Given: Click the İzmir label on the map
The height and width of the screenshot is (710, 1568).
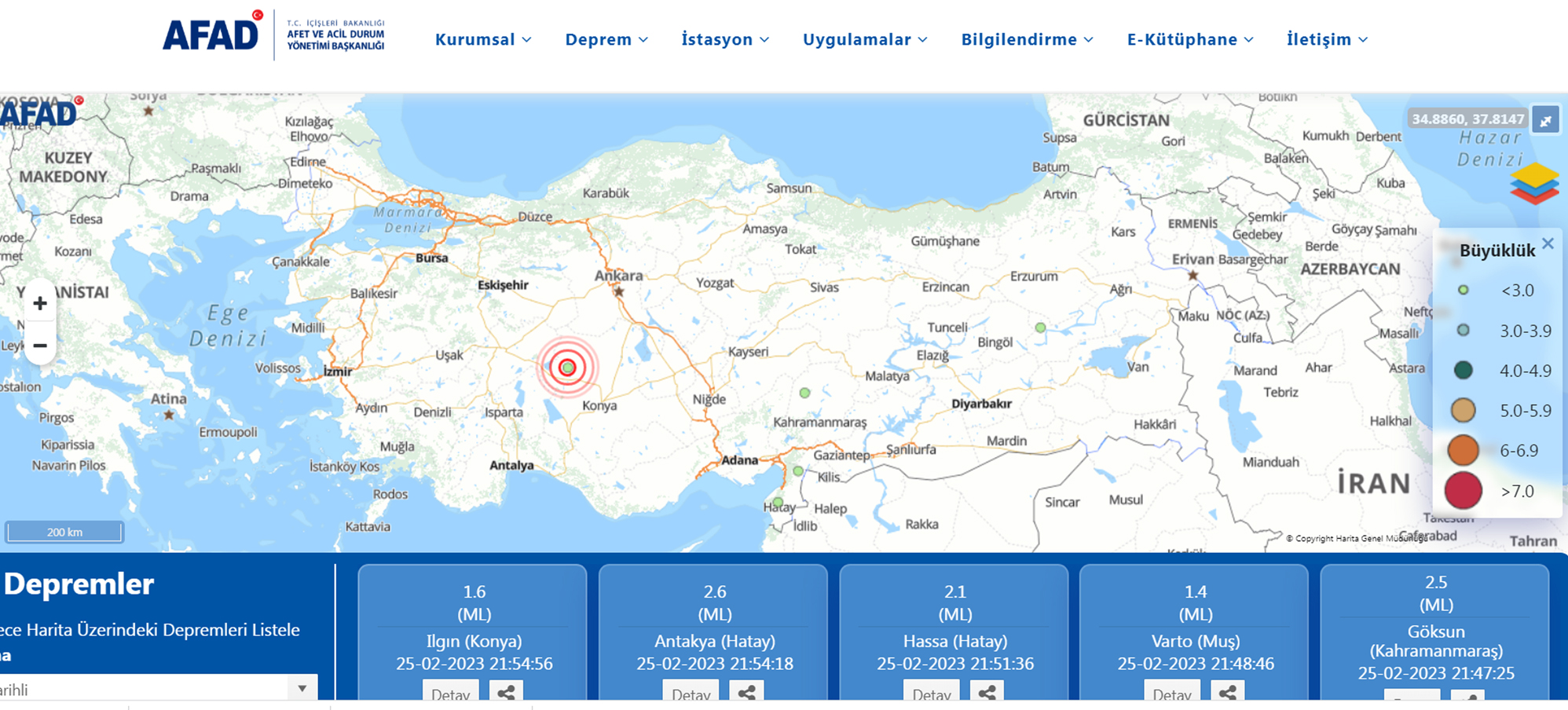Looking at the screenshot, I should click(338, 371).
